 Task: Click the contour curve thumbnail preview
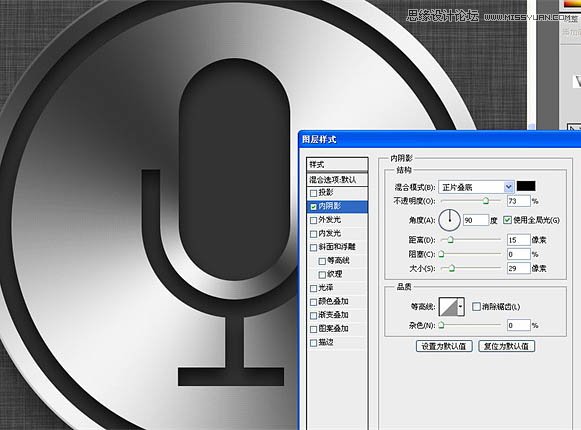448,307
